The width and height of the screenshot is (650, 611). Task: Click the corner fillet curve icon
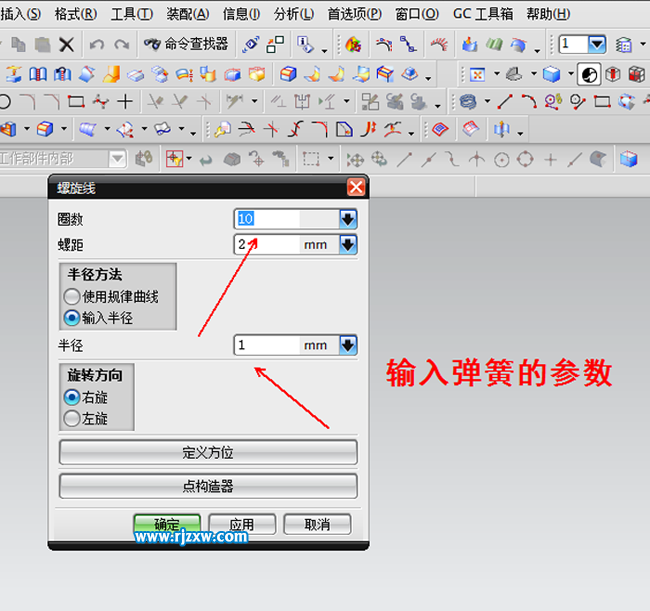tap(320, 130)
